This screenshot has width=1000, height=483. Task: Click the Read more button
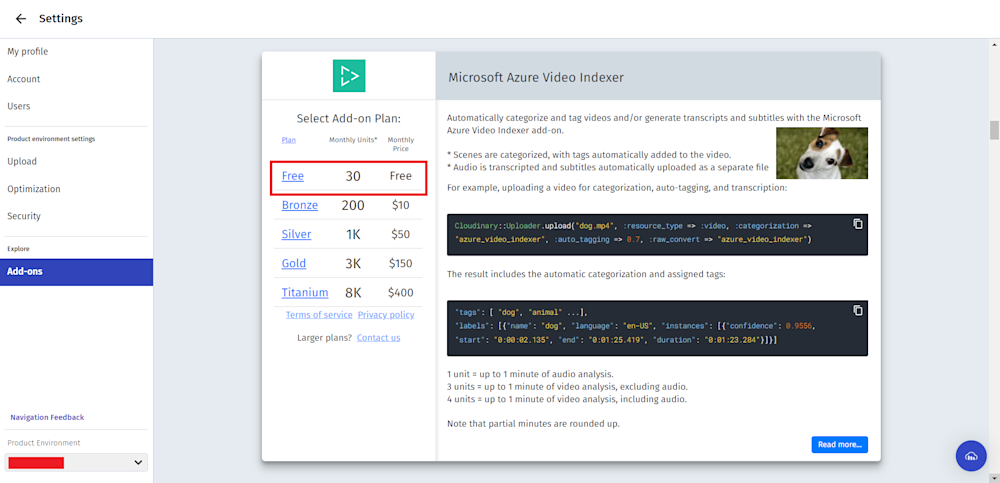pyautogui.click(x=839, y=445)
